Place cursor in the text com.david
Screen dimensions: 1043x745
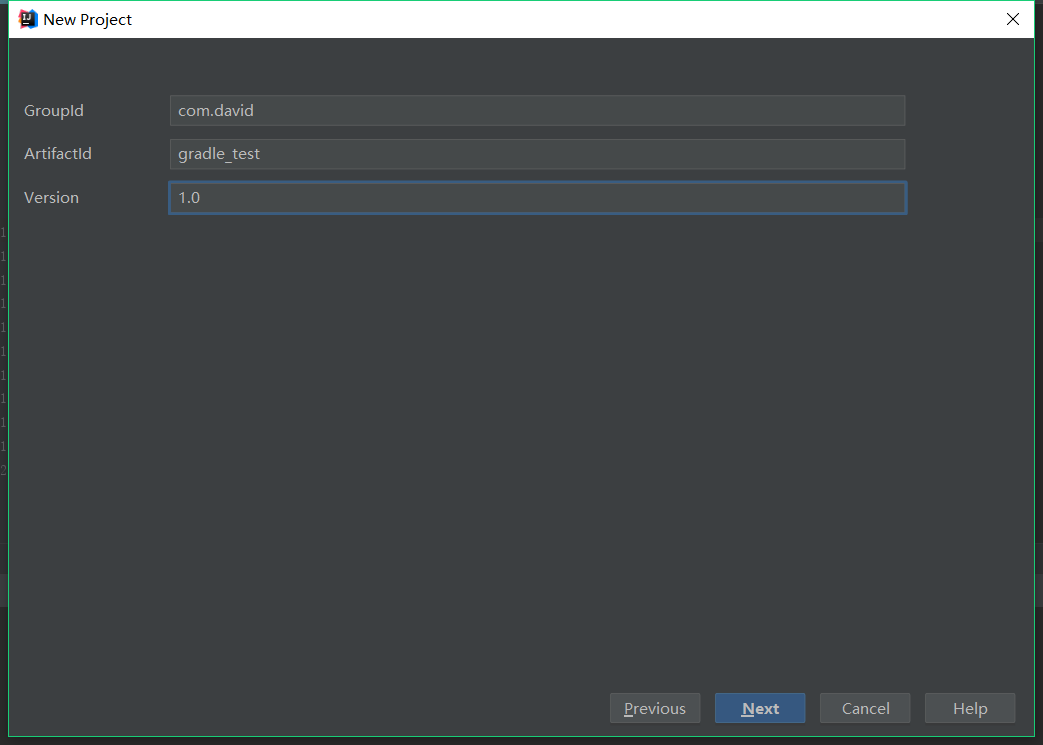(207, 110)
